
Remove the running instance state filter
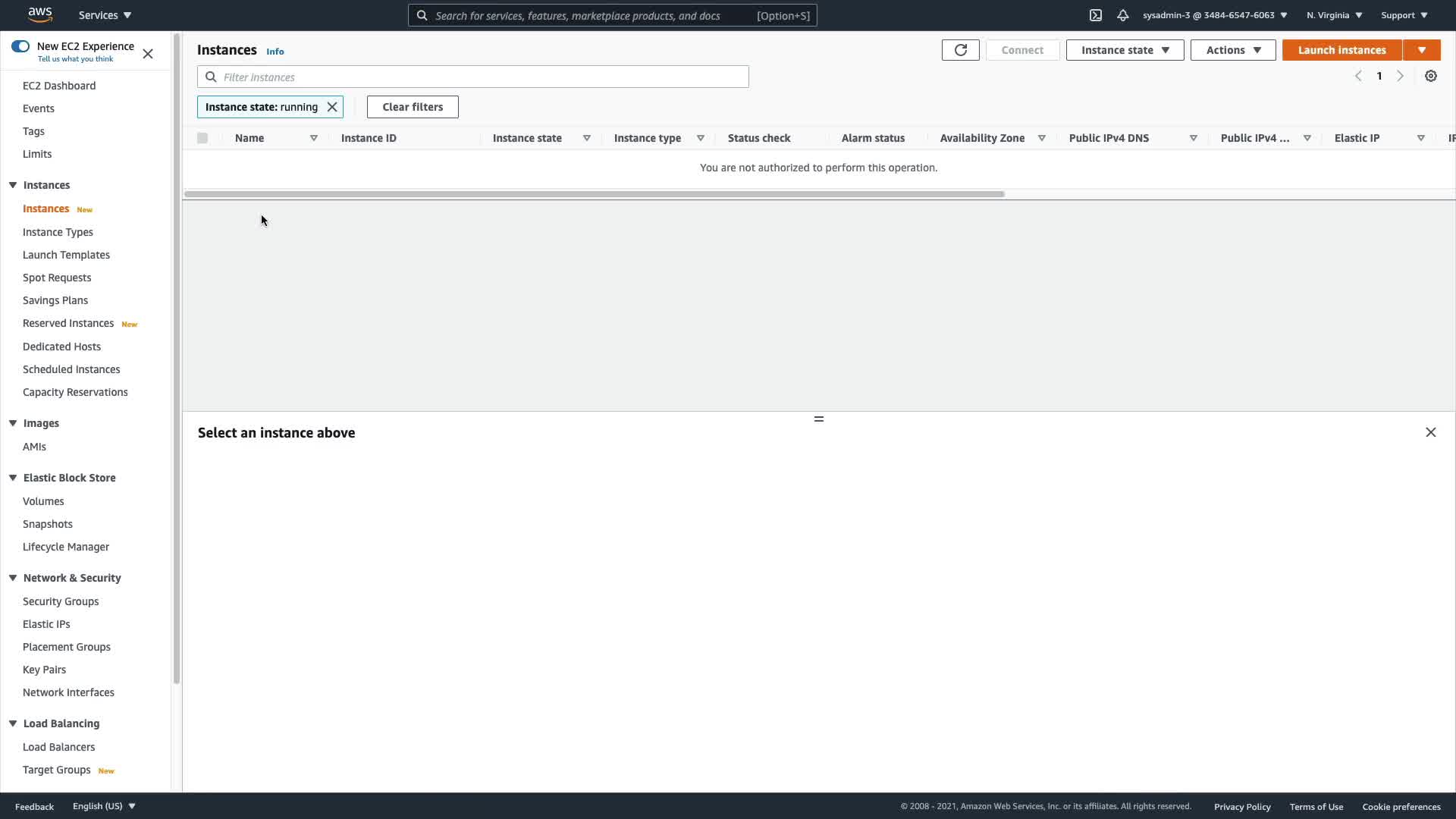(x=331, y=107)
